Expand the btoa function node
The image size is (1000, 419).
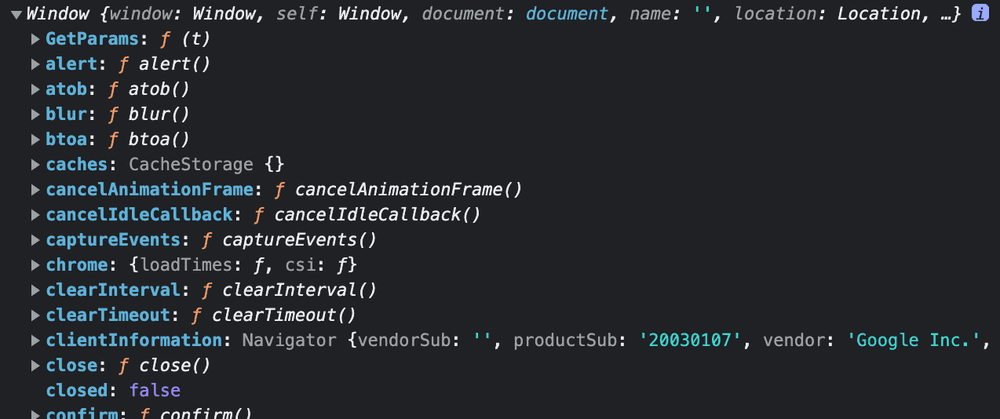point(36,140)
